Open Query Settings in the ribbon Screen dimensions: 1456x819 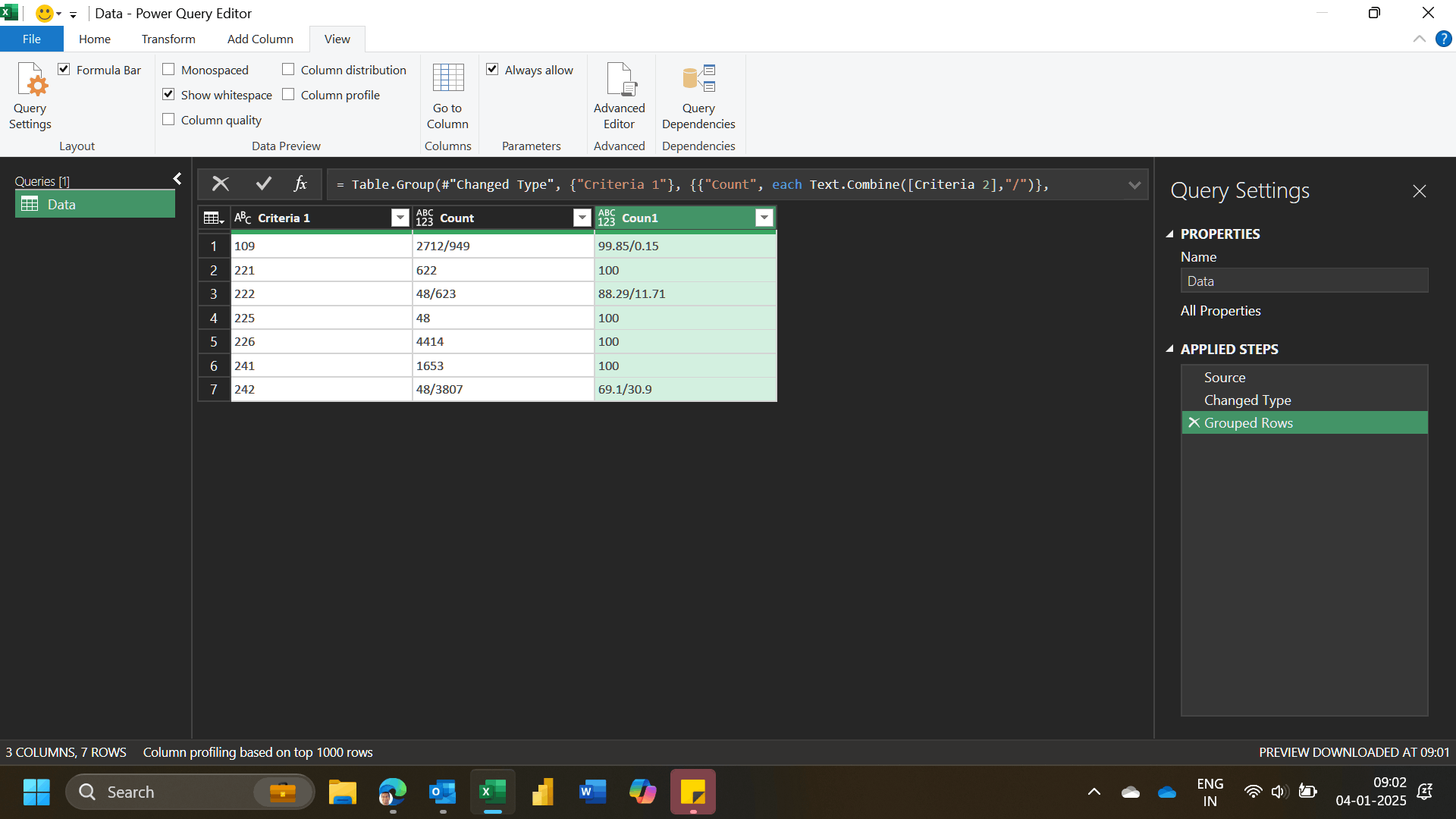tap(30, 96)
